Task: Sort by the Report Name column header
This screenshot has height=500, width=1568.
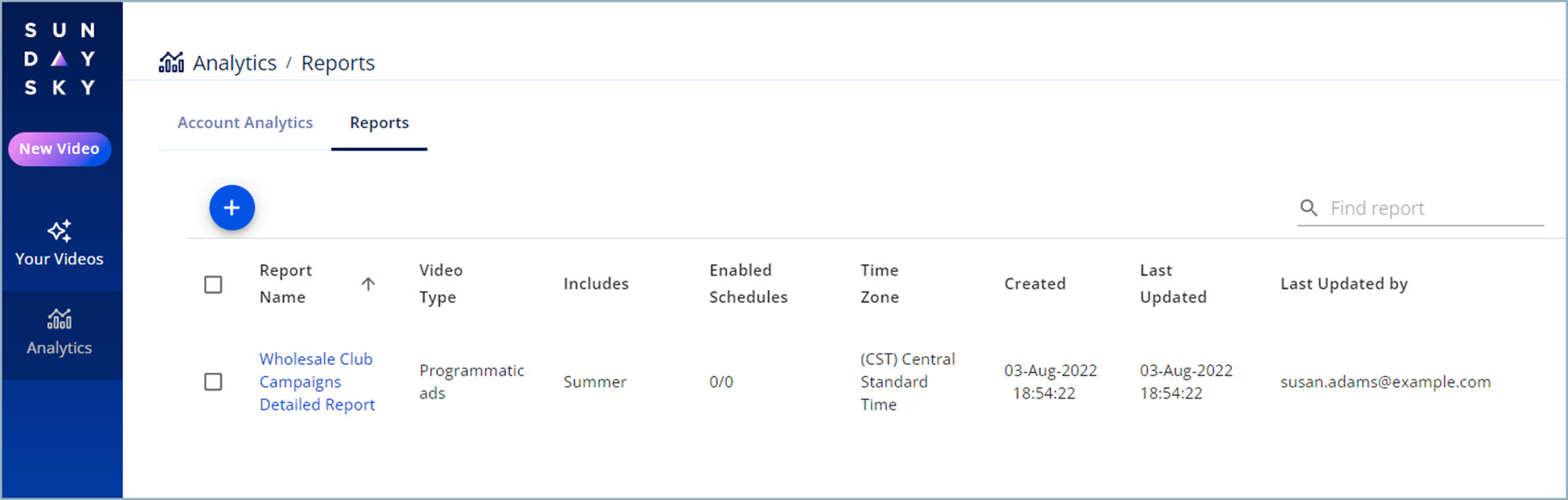Action: [286, 283]
